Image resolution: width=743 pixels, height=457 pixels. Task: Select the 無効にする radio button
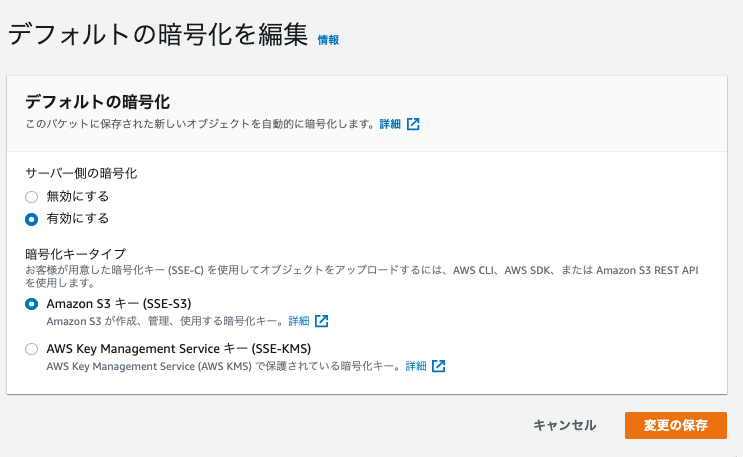31,197
